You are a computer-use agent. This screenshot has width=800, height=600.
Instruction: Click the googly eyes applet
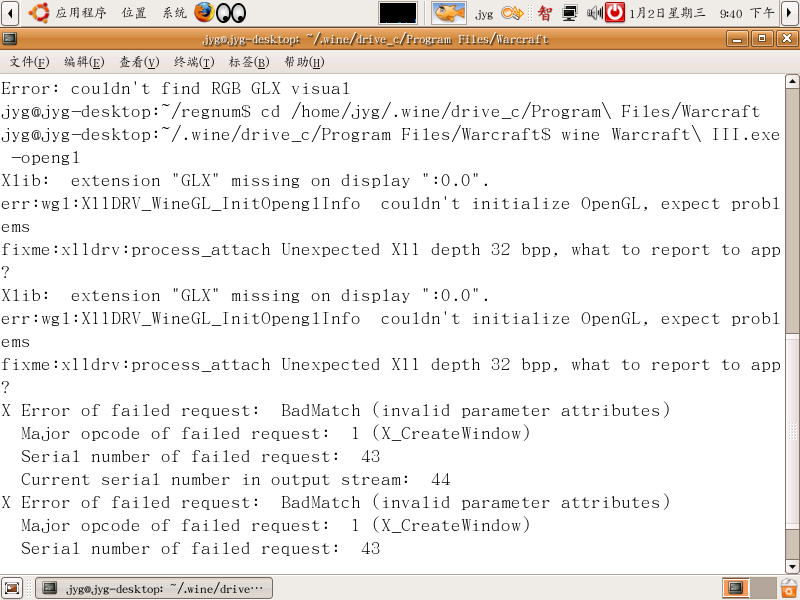(231, 13)
